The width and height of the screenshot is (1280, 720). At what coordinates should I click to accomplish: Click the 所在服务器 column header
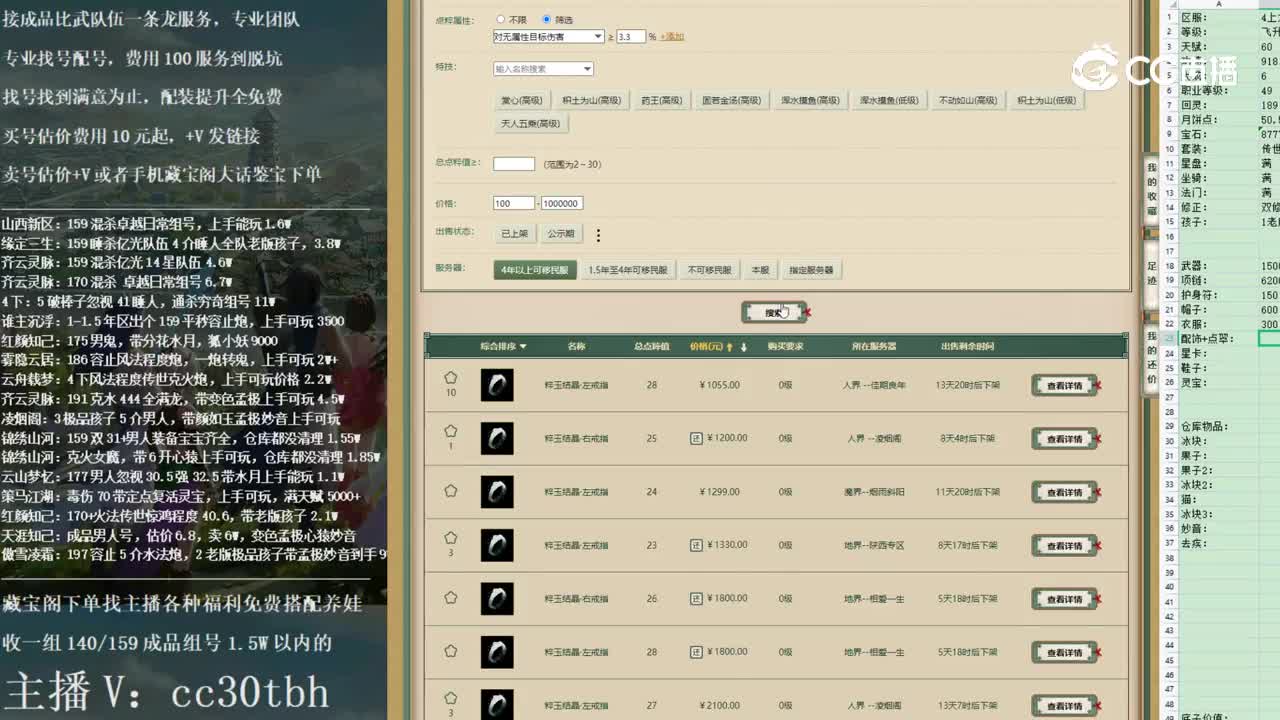tap(873, 347)
